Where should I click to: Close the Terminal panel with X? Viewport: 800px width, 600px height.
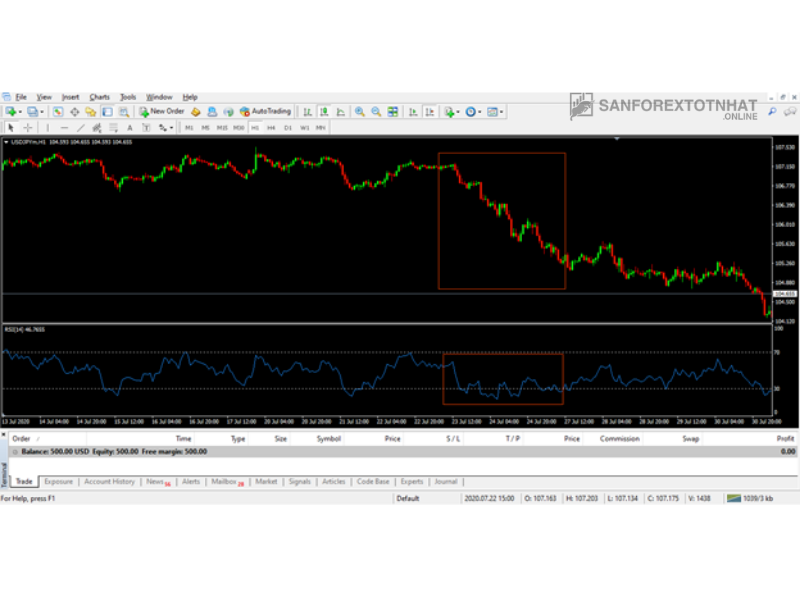tap(4, 435)
